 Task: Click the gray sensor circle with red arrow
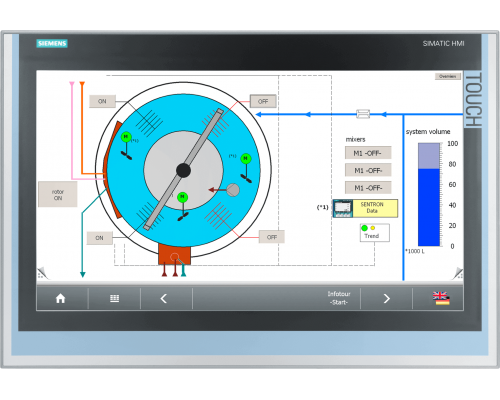(x=233, y=190)
